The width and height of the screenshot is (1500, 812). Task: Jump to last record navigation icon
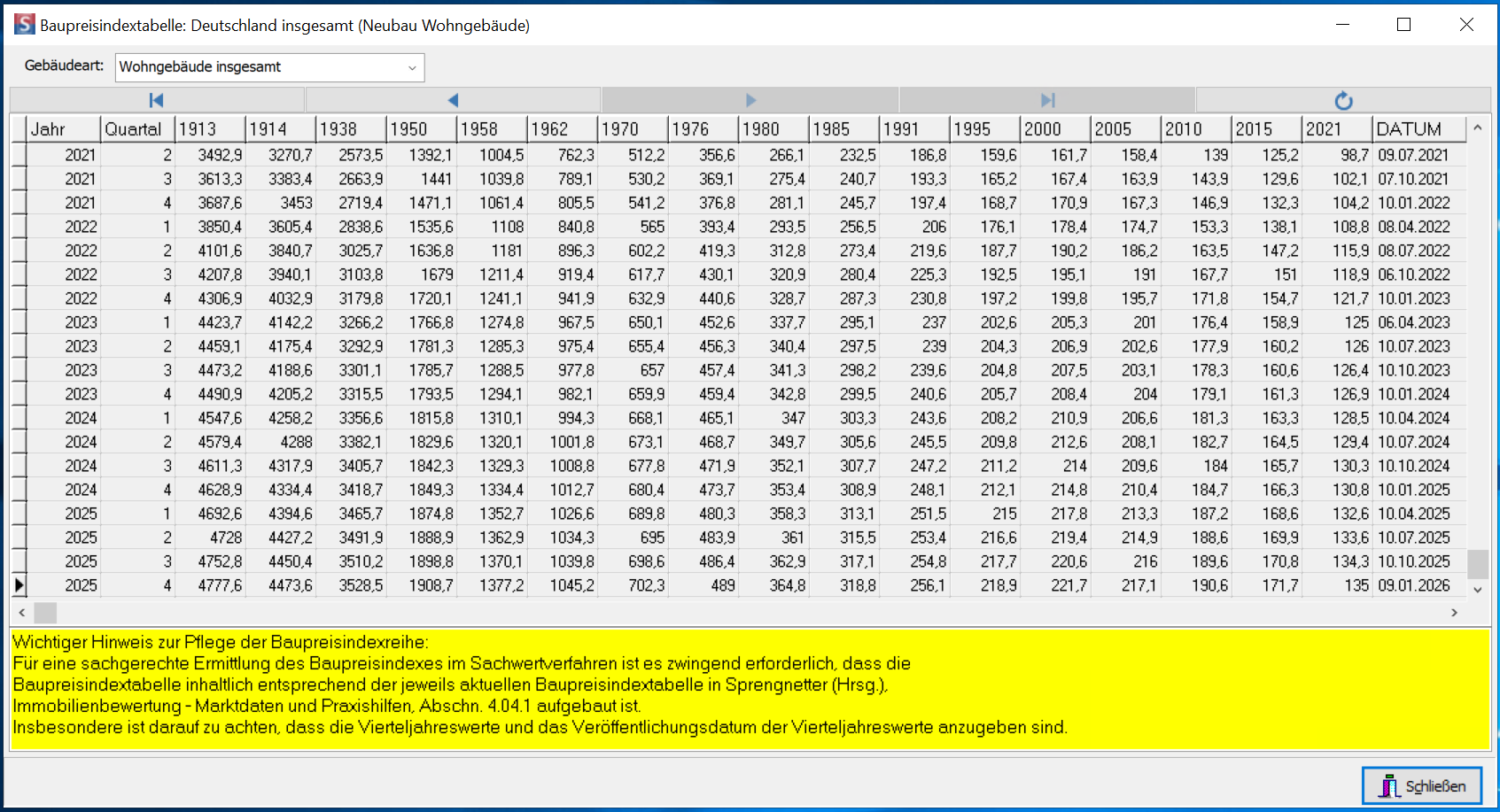tap(1047, 100)
